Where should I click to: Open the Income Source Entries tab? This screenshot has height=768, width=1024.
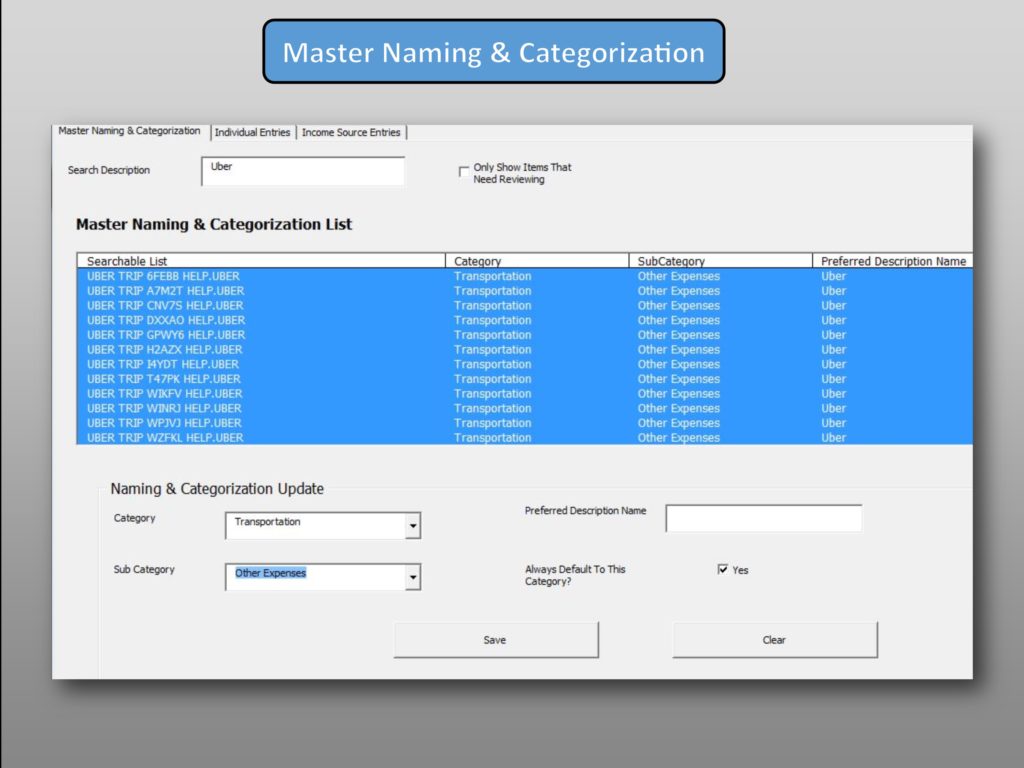pos(351,132)
